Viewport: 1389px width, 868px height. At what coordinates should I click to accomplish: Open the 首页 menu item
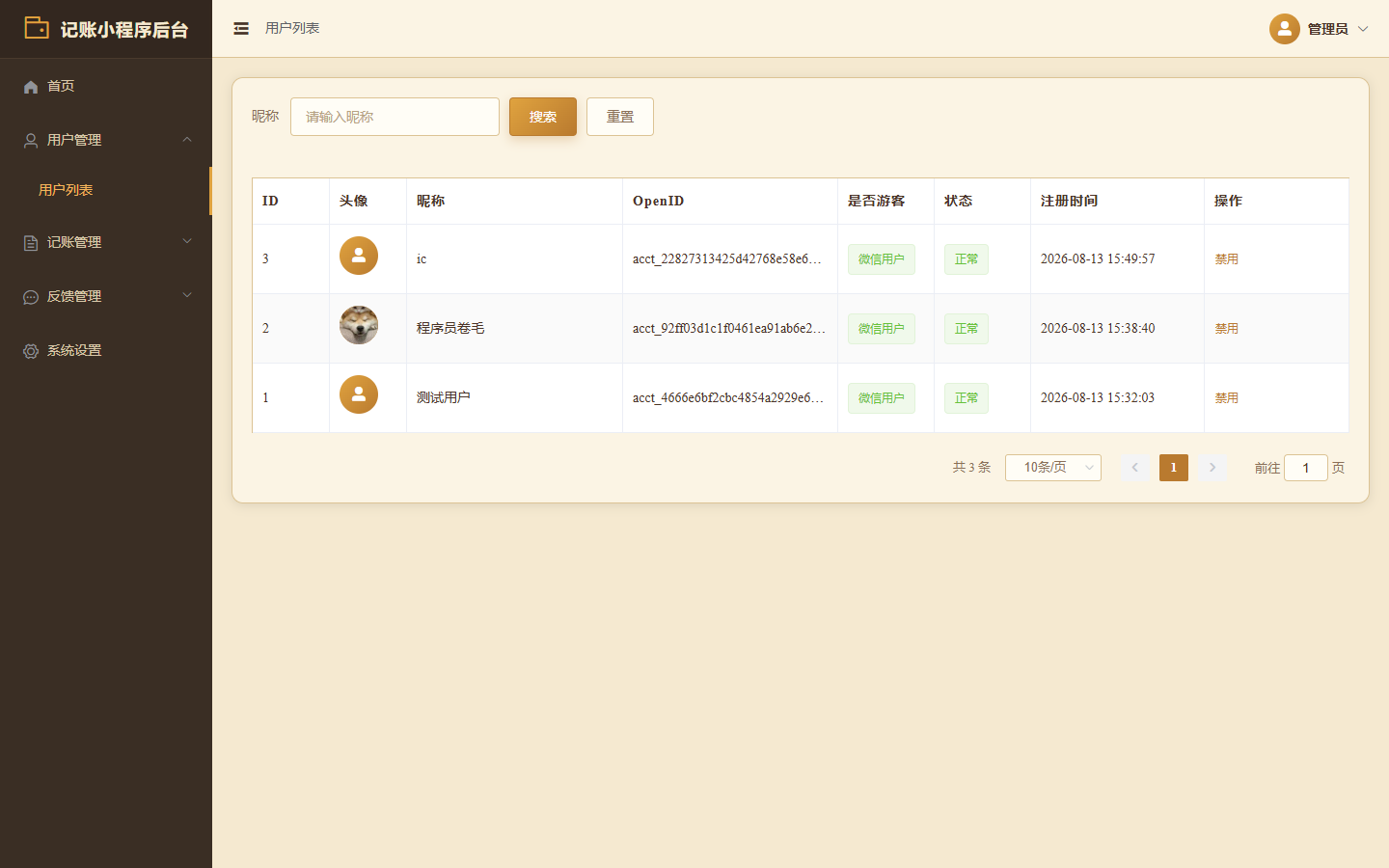[106, 86]
